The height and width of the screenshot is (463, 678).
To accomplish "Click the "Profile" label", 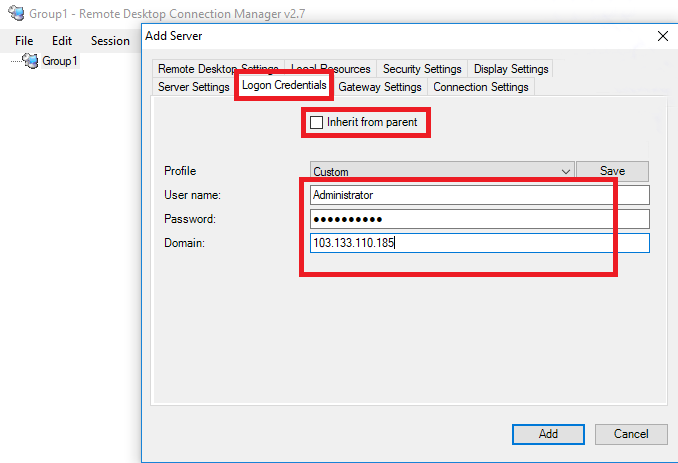I will 180,171.
